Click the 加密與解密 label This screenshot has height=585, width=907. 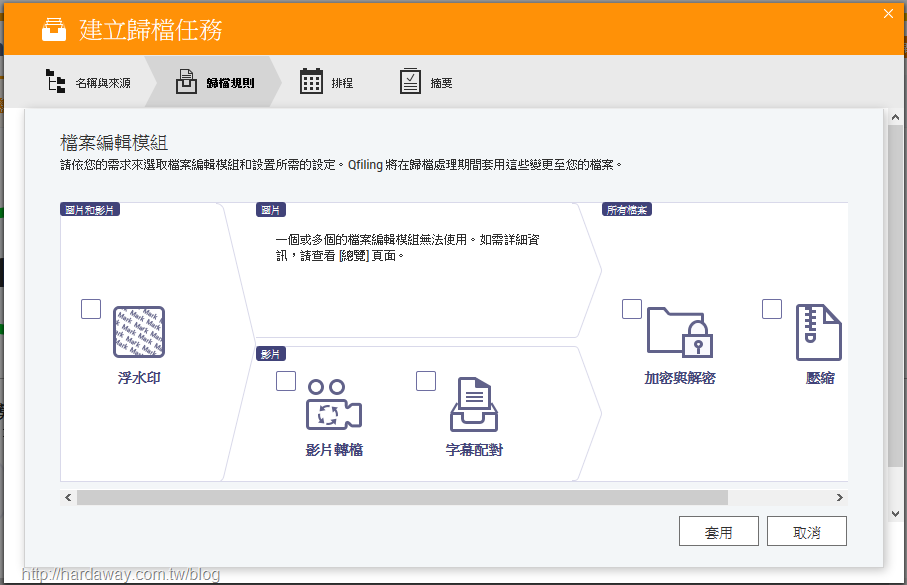680,378
